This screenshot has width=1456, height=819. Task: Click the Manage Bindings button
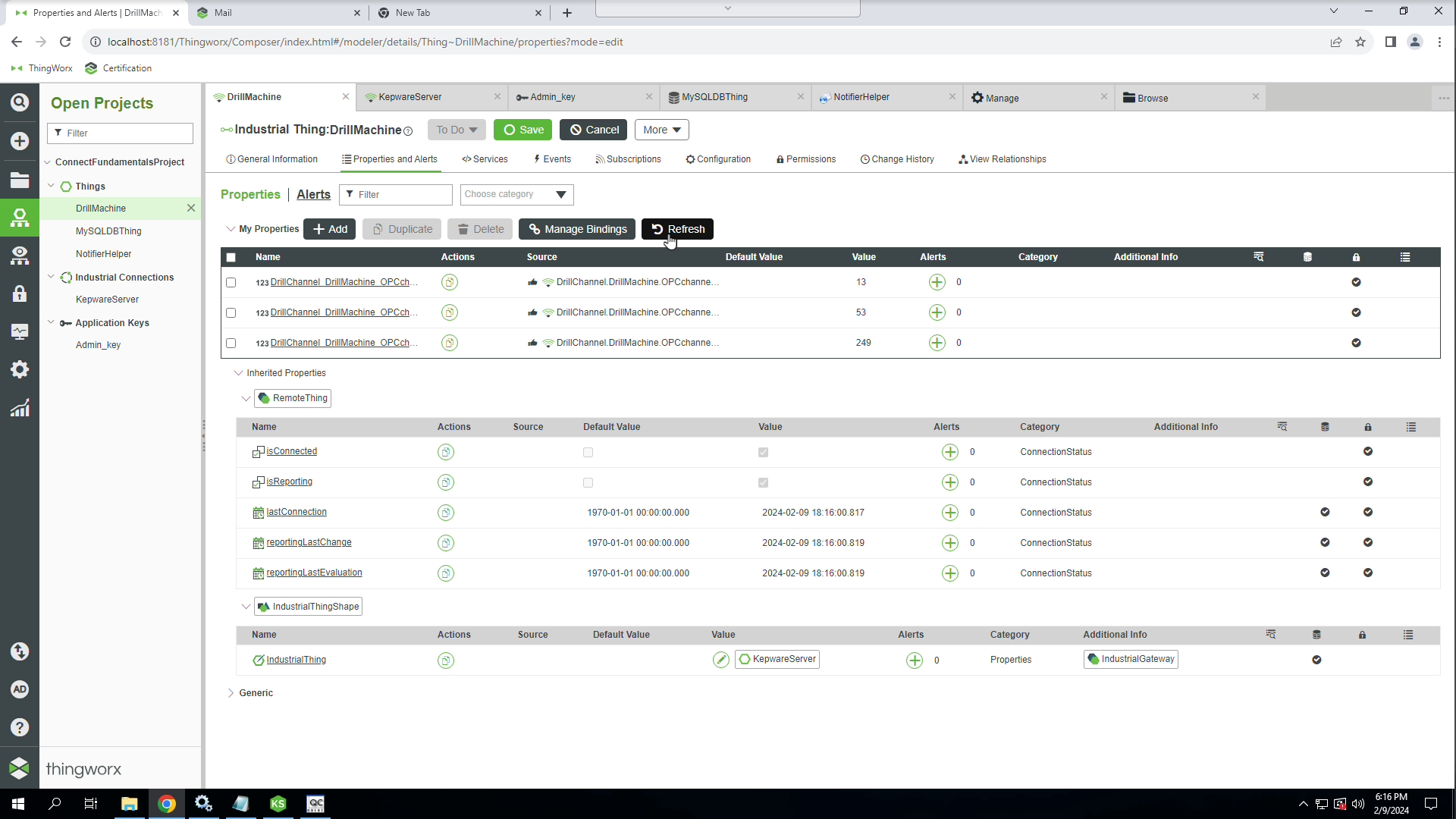[577, 229]
